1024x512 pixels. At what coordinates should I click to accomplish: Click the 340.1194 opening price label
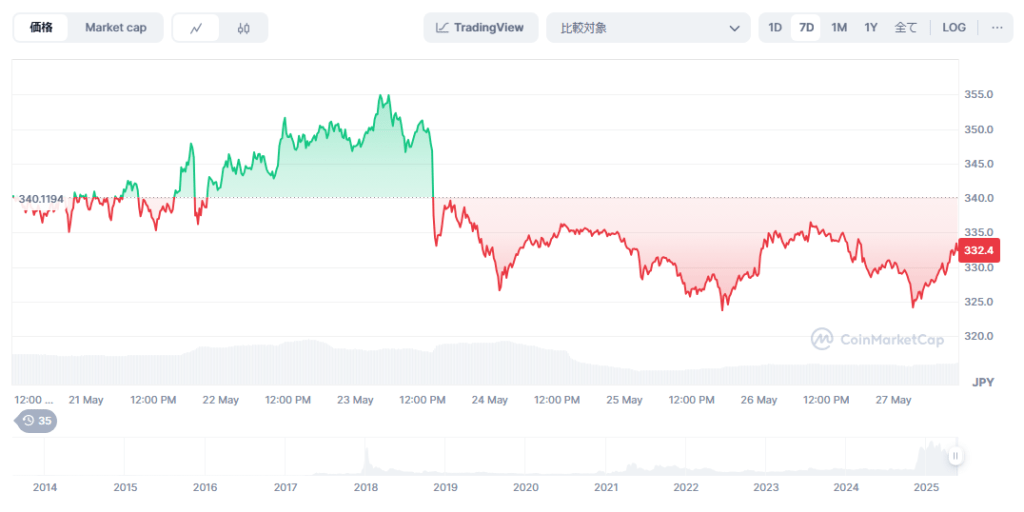coord(40,199)
